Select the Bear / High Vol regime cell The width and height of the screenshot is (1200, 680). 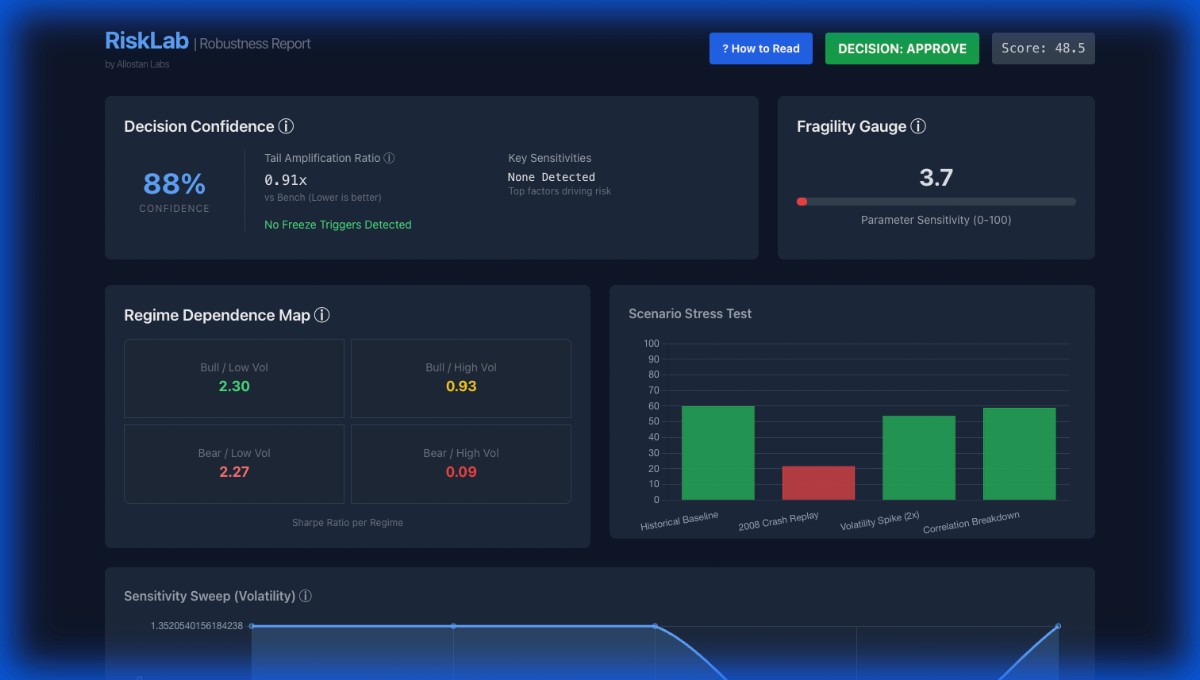pyautogui.click(x=461, y=464)
